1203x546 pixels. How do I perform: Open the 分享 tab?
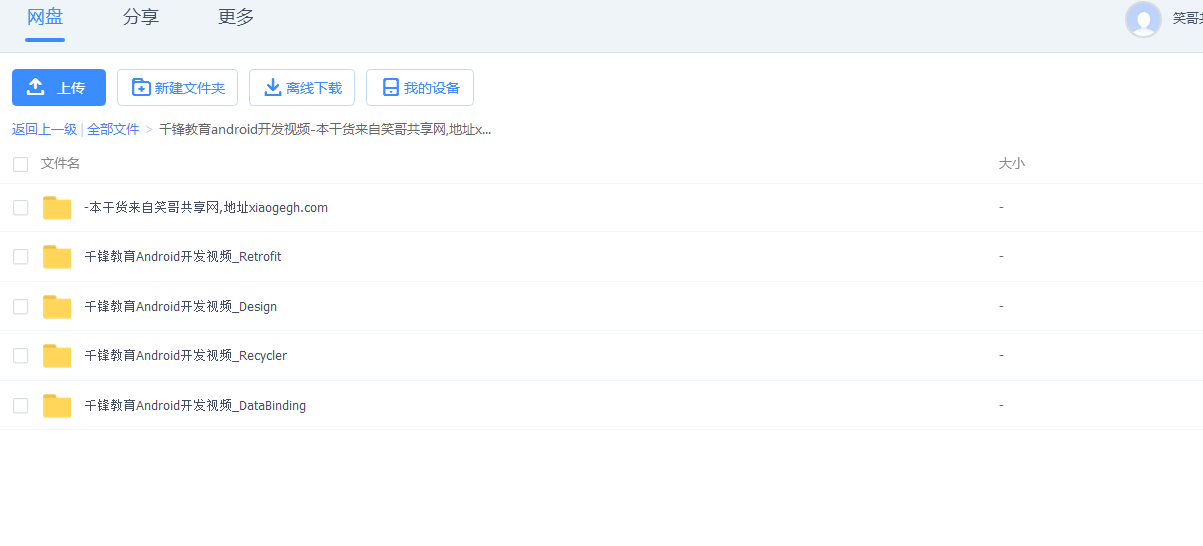pos(141,17)
